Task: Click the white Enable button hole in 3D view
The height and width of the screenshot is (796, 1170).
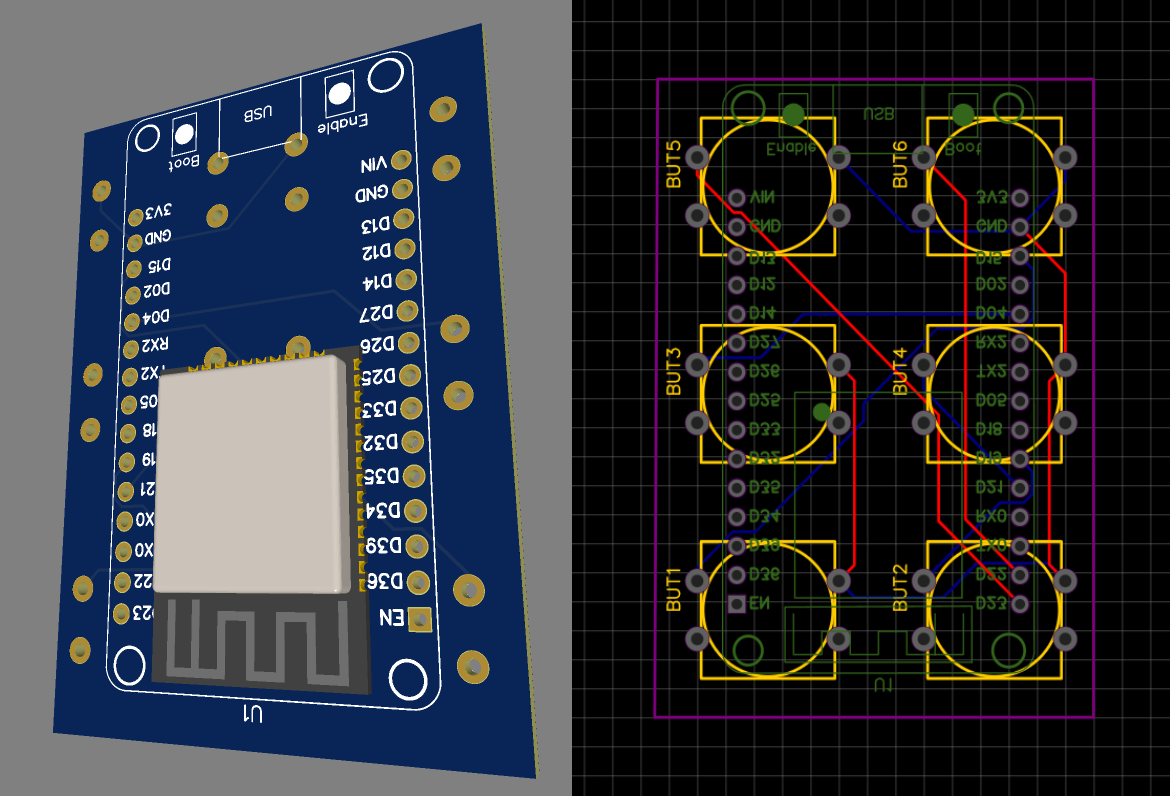Action: (340, 94)
